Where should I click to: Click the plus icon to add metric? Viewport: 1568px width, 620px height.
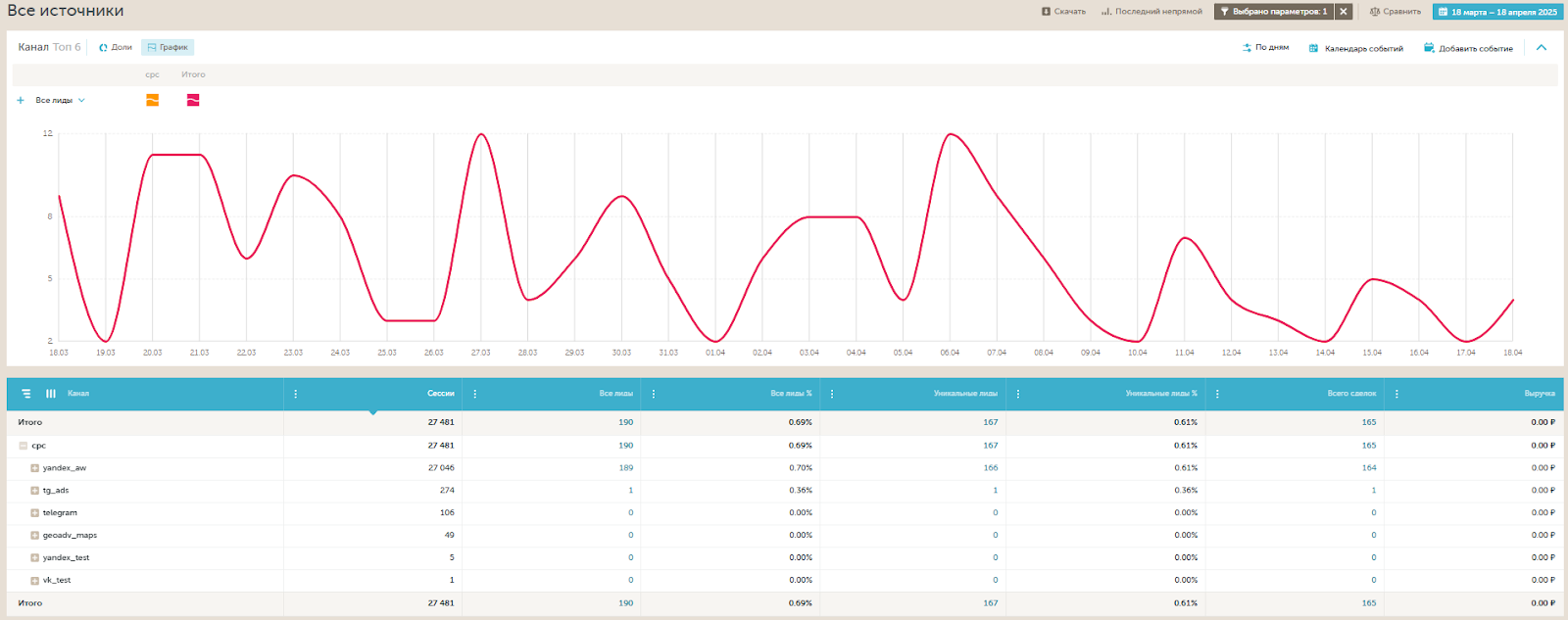21,100
